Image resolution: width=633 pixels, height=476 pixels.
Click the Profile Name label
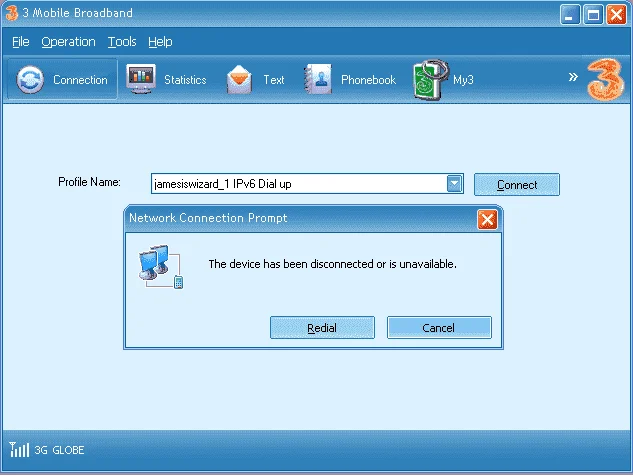click(89, 182)
